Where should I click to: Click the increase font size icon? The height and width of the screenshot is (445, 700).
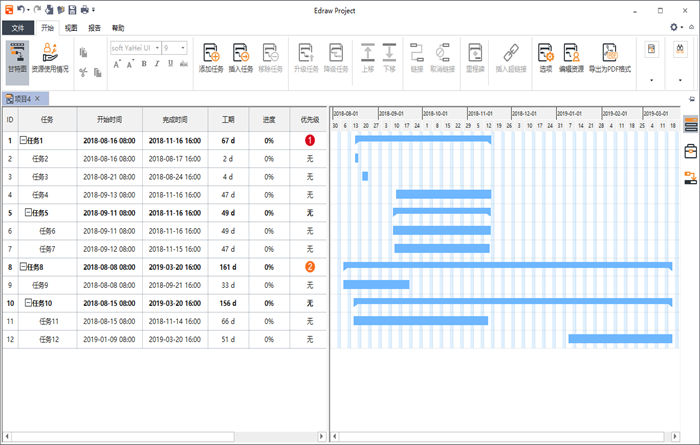(117, 64)
